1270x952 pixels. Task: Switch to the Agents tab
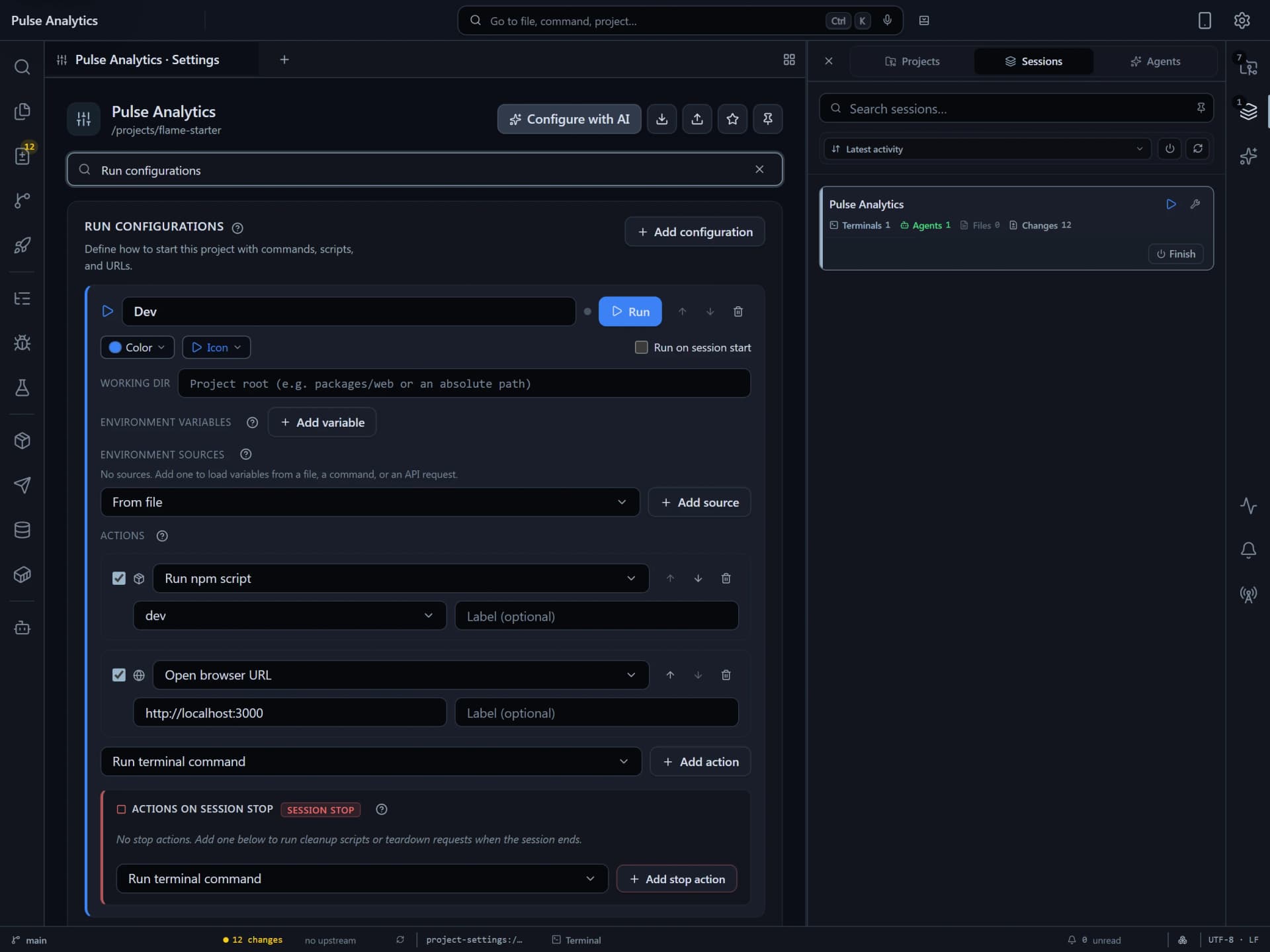(1155, 62)
